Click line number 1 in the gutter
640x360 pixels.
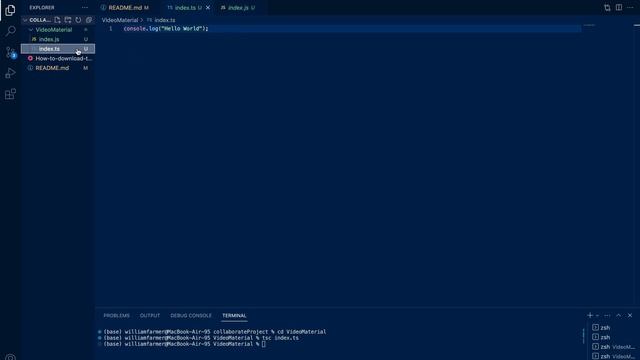pyautogui.click(x=111, y=29)
